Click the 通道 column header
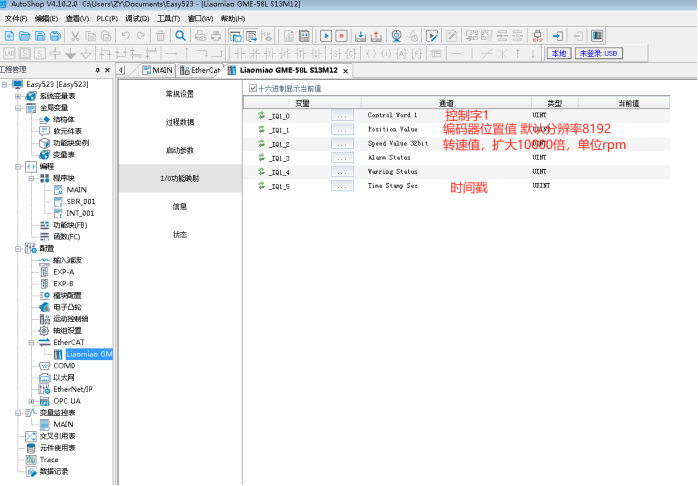Image resolution: width=698 pixels, height=486 pixels. tap(446, 103)
